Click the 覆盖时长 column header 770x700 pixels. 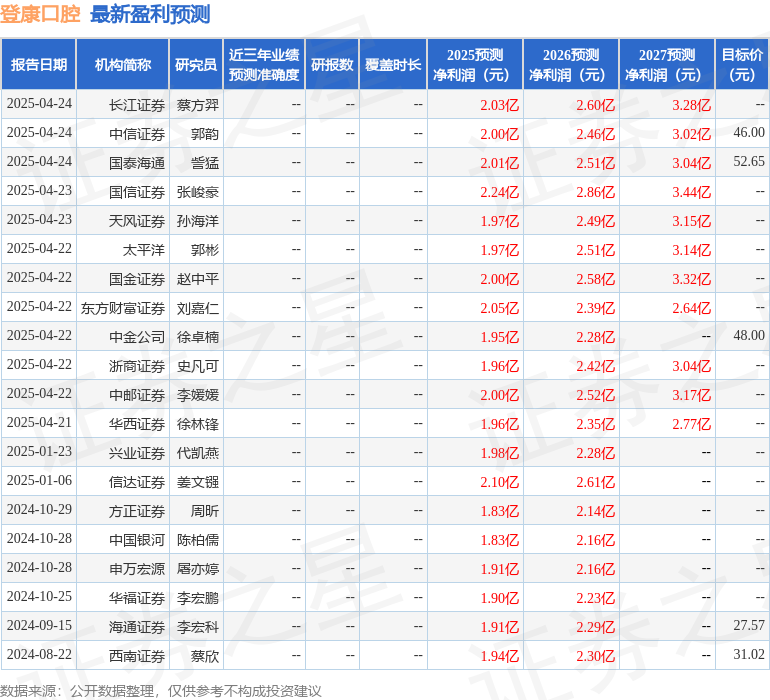point(393,64)
